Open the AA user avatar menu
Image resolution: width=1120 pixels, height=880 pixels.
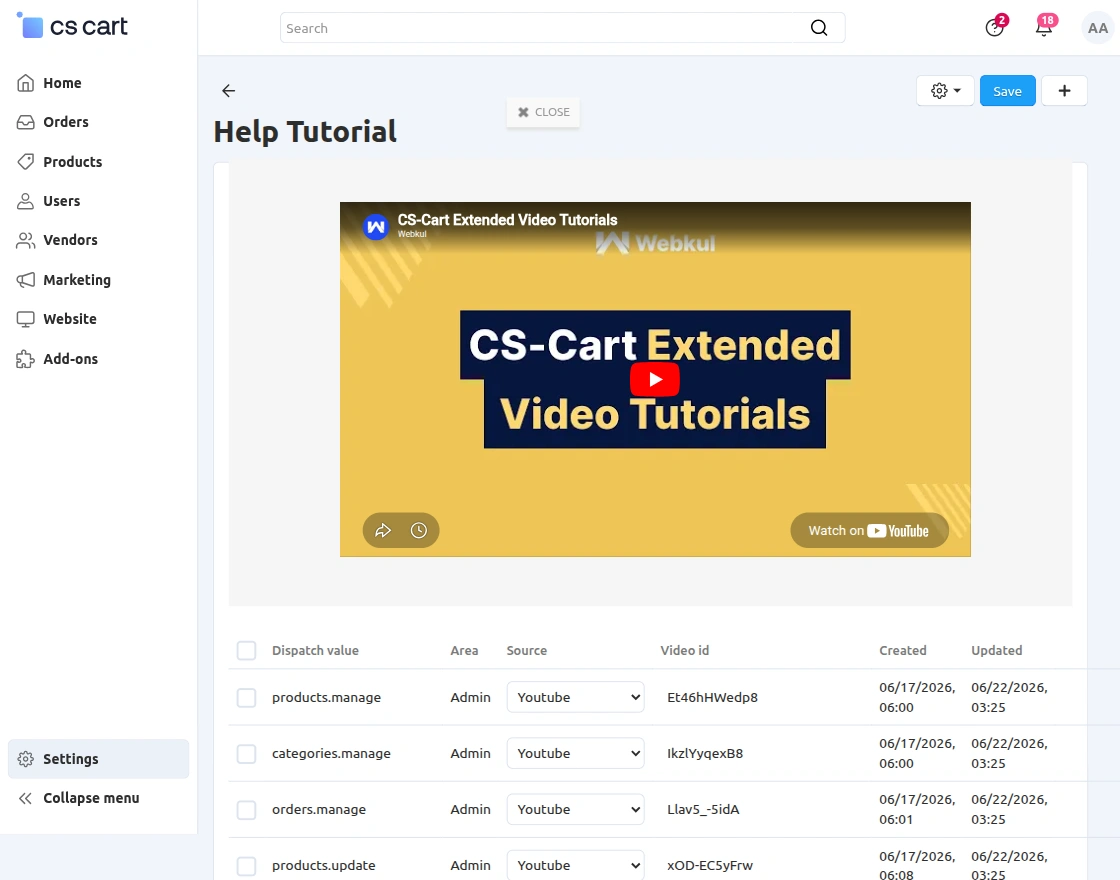pyautogui.click(x=1097, y=28)
